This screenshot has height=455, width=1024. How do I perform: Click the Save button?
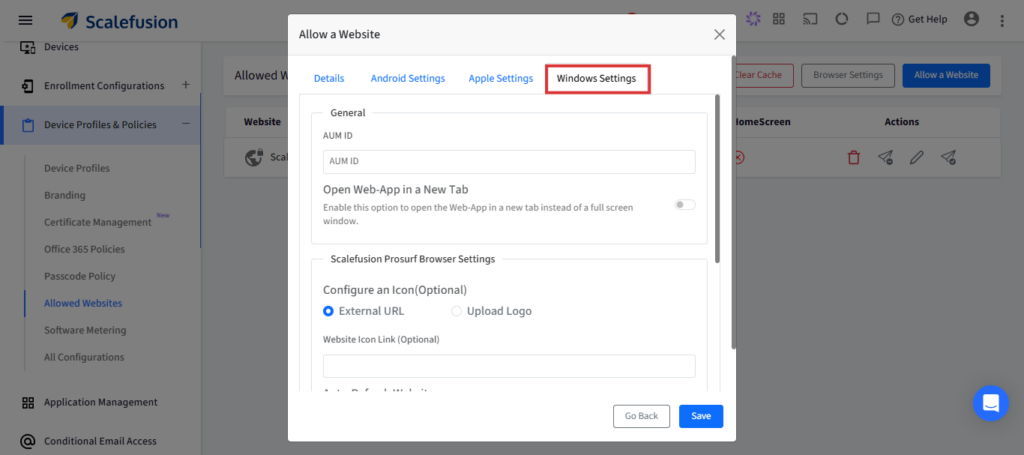tap(701, 416)
